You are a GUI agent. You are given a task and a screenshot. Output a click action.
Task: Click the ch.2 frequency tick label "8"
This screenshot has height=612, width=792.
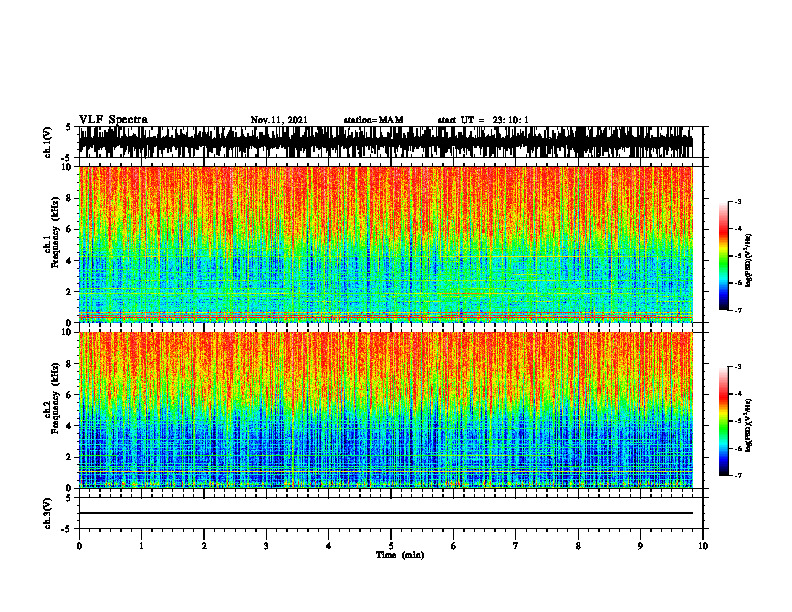[x=69, y=364]
